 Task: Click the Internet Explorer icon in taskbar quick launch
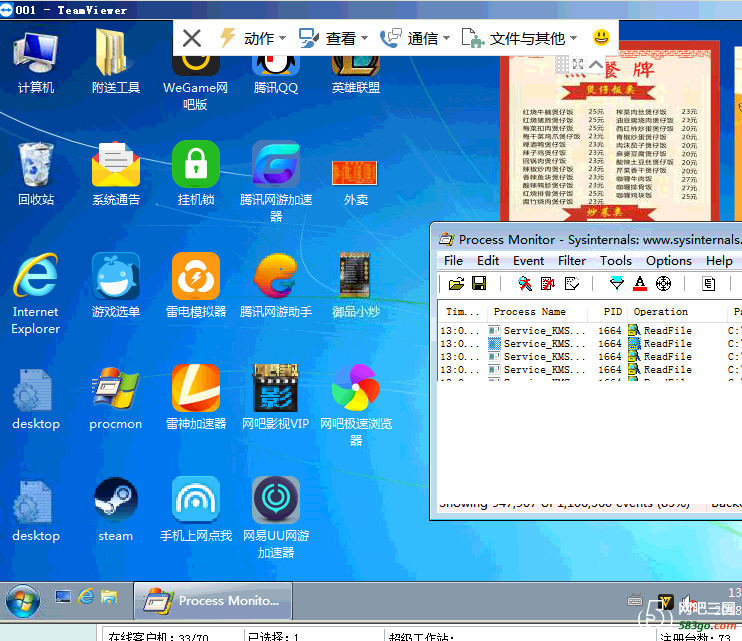tap(86, 597)
